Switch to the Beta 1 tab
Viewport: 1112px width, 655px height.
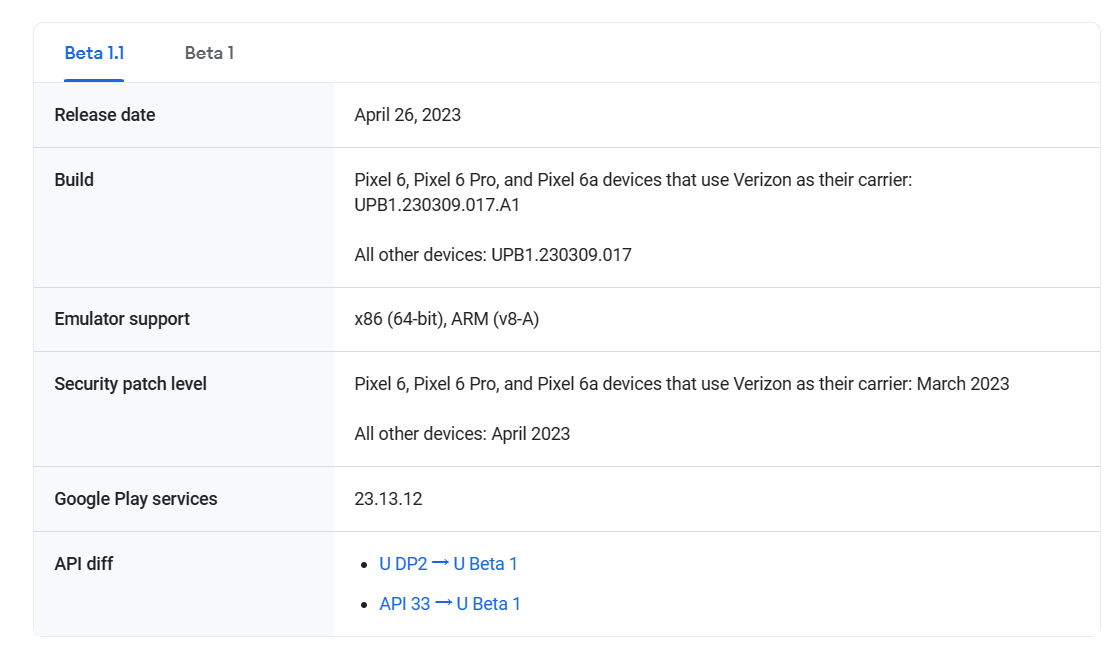(x=209, y=53)
